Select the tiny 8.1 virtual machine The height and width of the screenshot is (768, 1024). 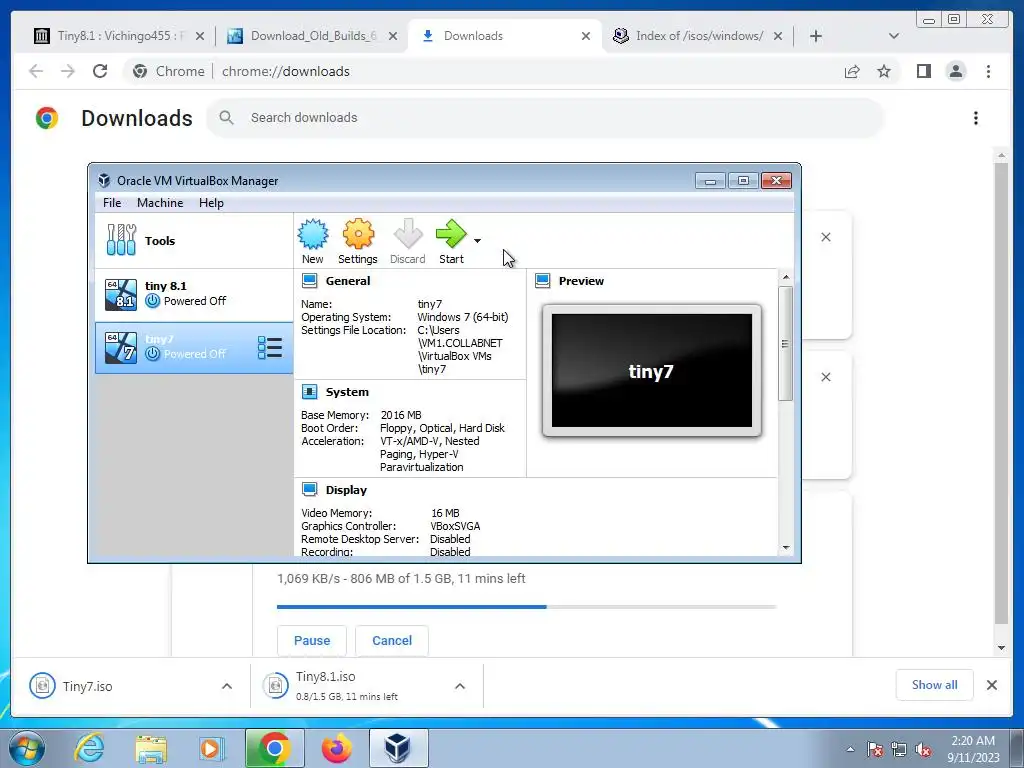click(x=193, y=294)
